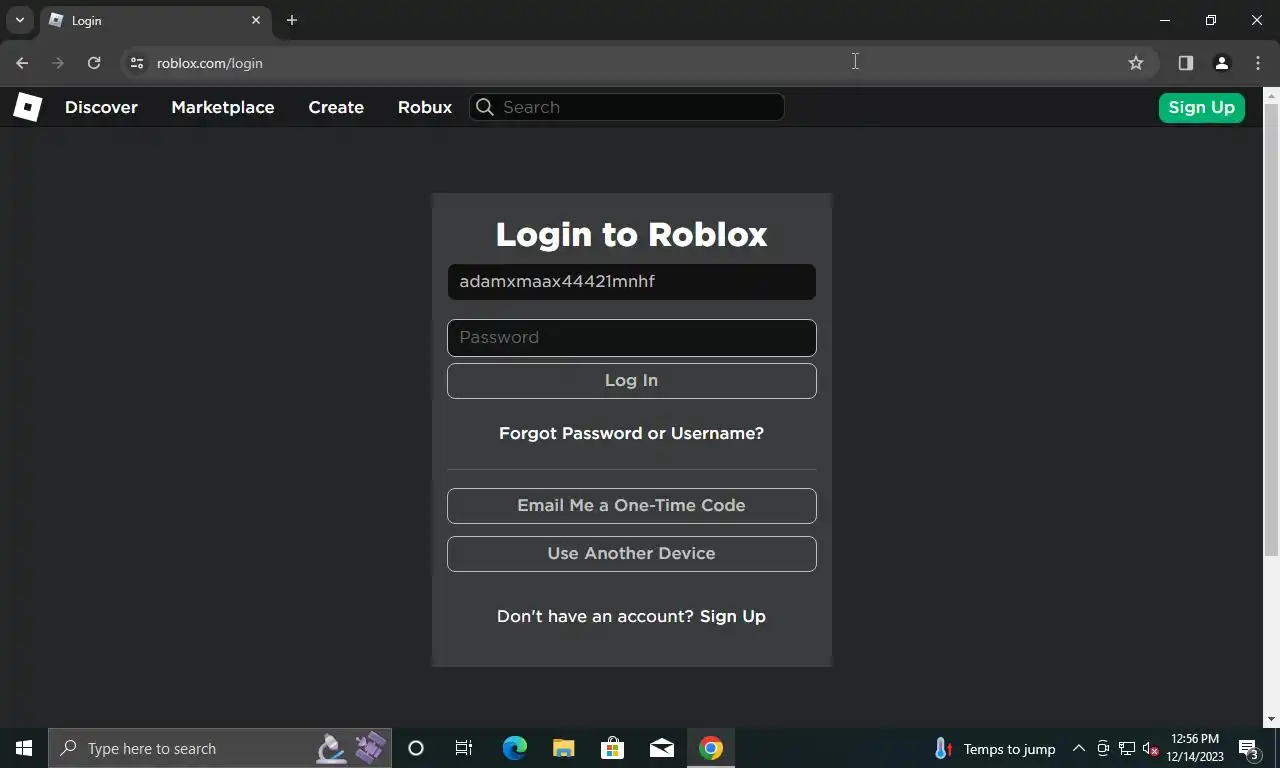Show hidden tray icons chevron
The image size is (1280, 768).
[x=1079, y=748]
